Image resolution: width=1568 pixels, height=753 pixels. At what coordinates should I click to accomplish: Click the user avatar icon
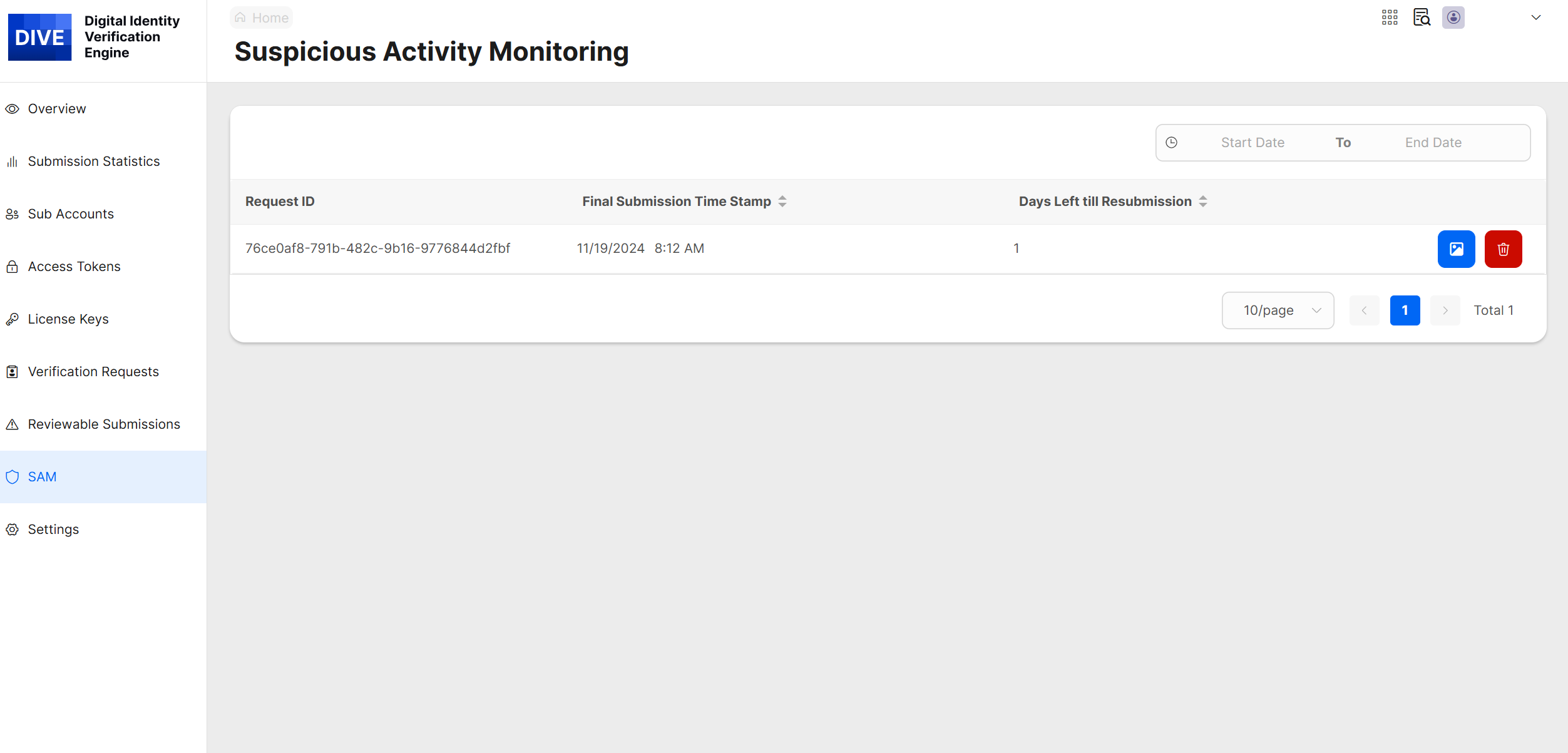click(x=1453, y=18)
